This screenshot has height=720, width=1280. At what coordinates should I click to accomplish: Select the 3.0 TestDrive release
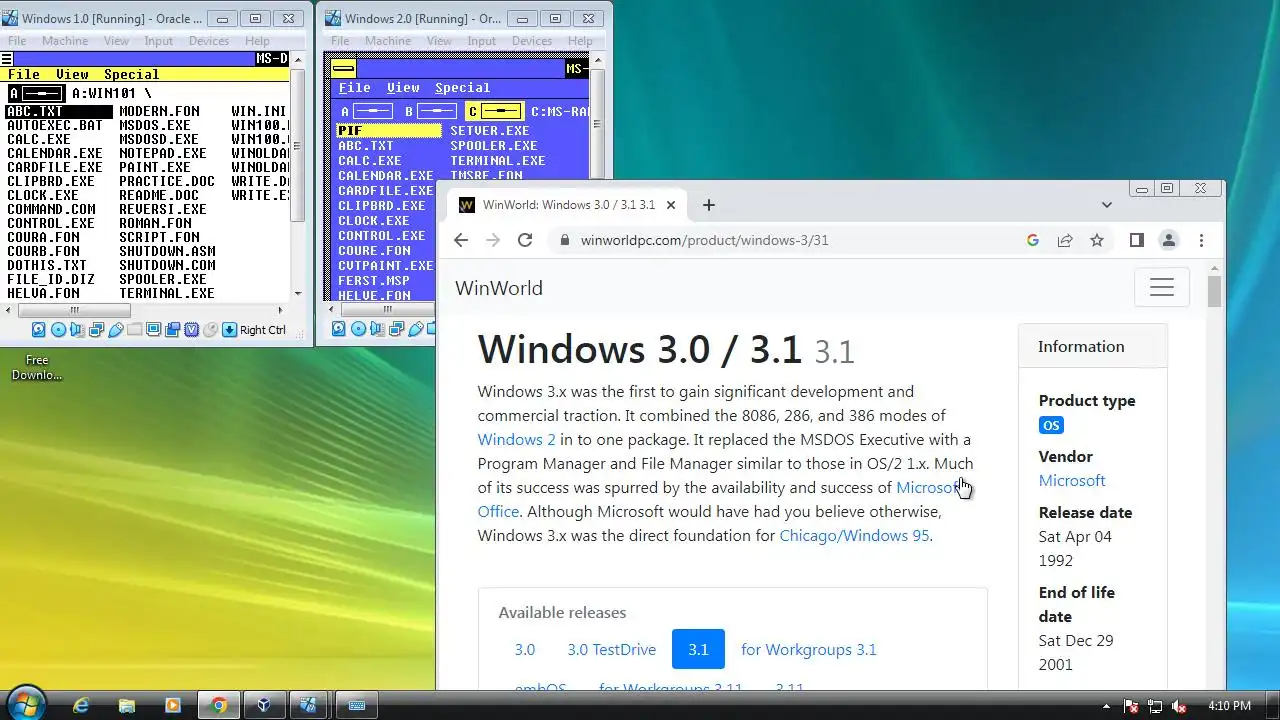[x=612, y=649]
